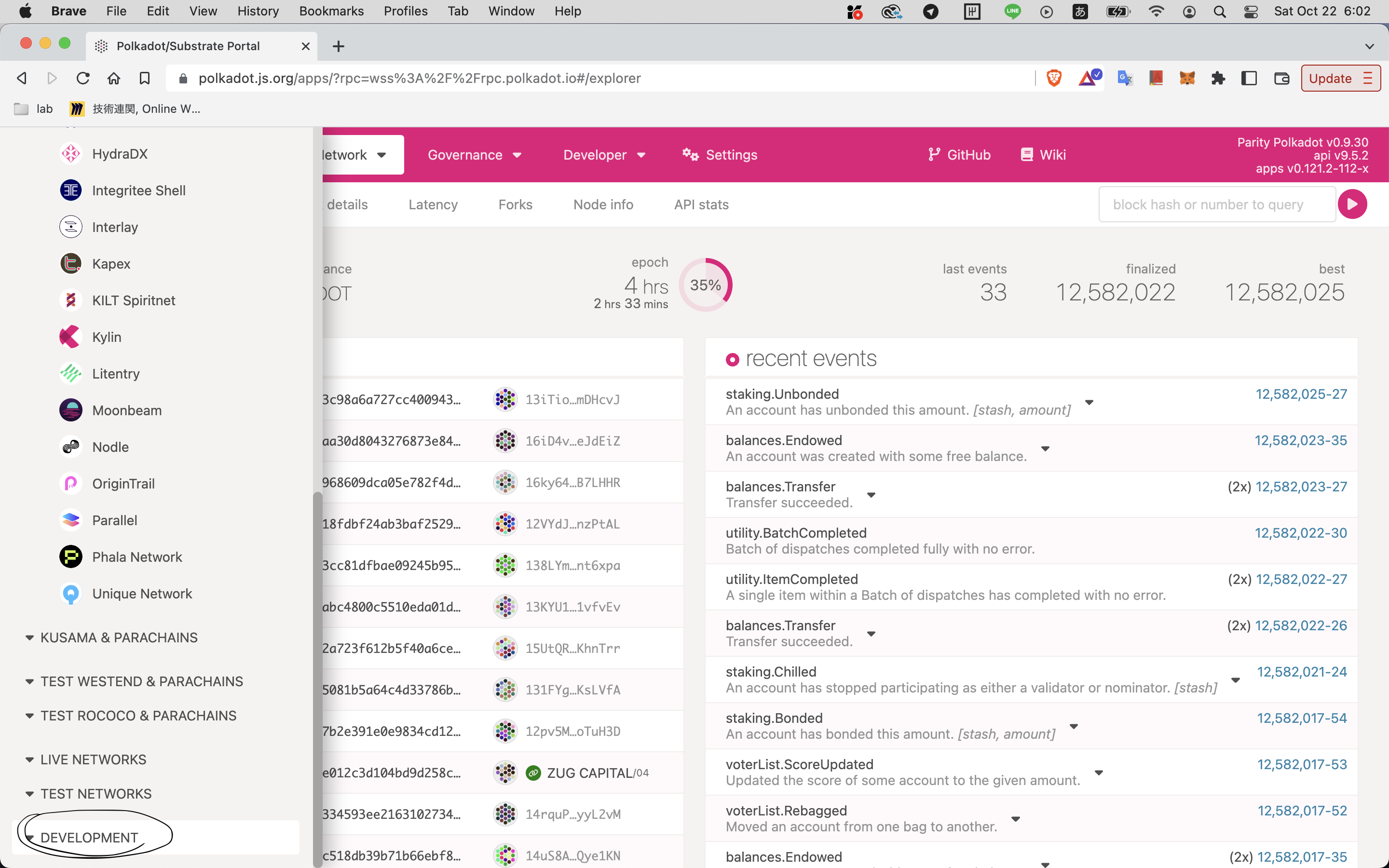This screenshot has height=868, width=1389.
Task: Open the Settings page
Action: coord(719,155)
